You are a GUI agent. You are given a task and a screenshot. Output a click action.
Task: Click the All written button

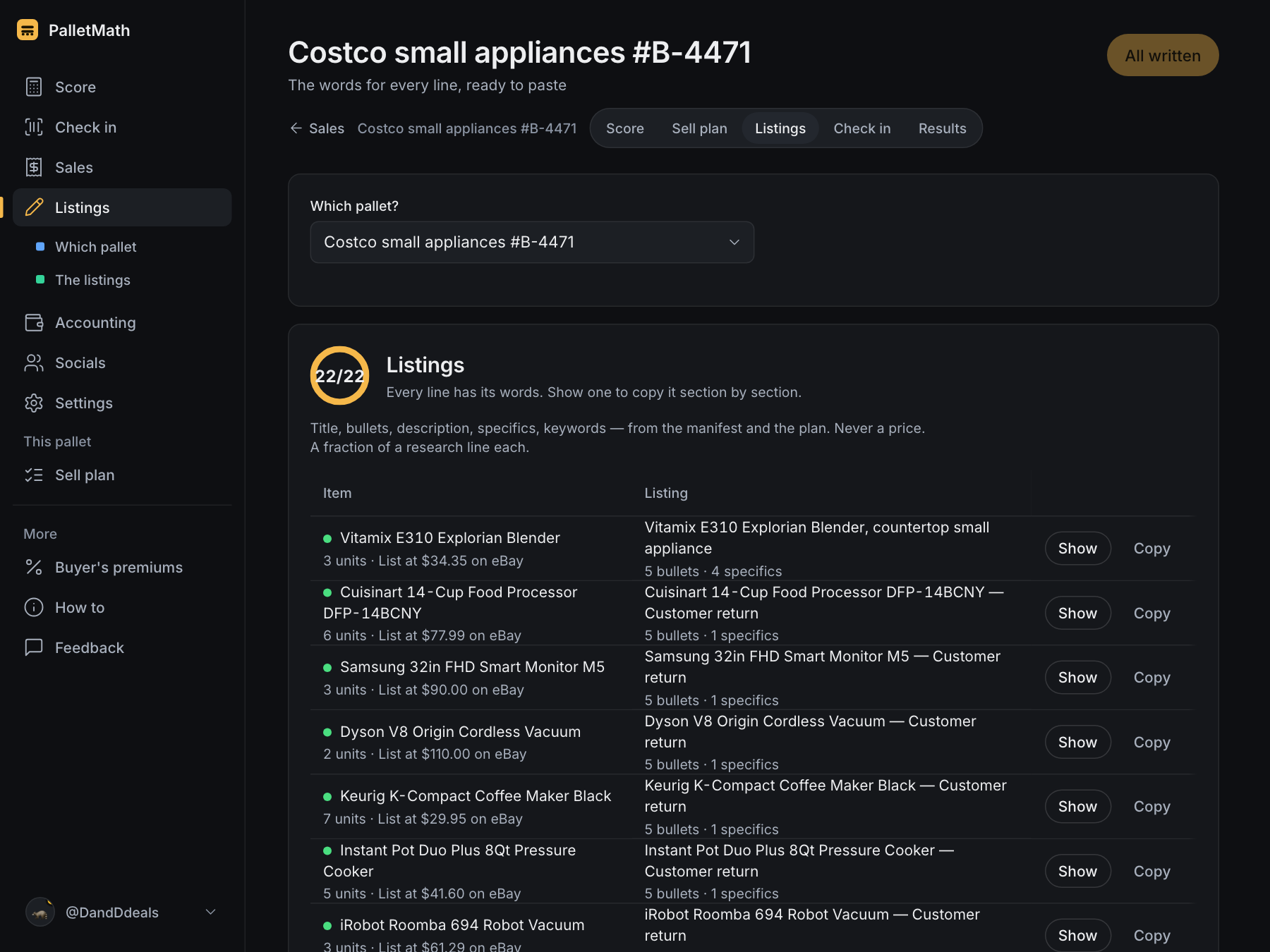(x=1163, y=55)
